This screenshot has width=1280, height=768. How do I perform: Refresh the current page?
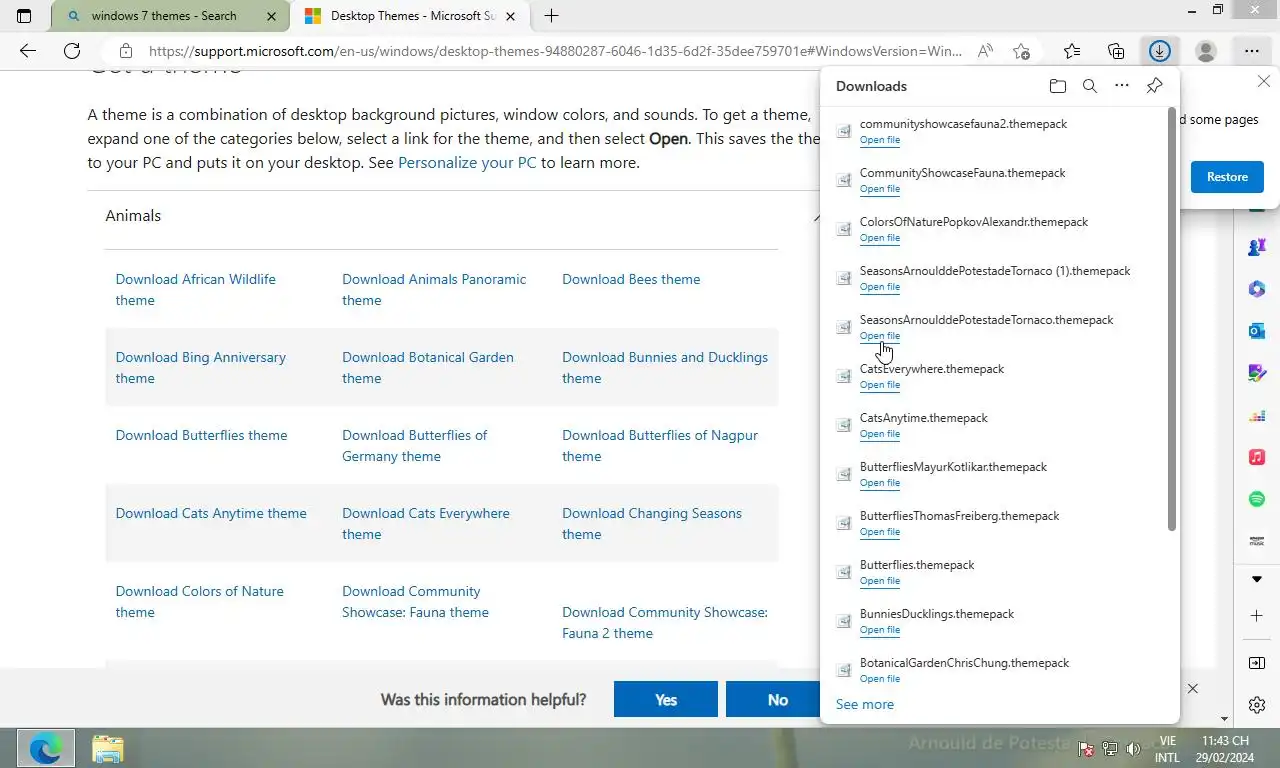pyautogui.click(x=72, y=51)
